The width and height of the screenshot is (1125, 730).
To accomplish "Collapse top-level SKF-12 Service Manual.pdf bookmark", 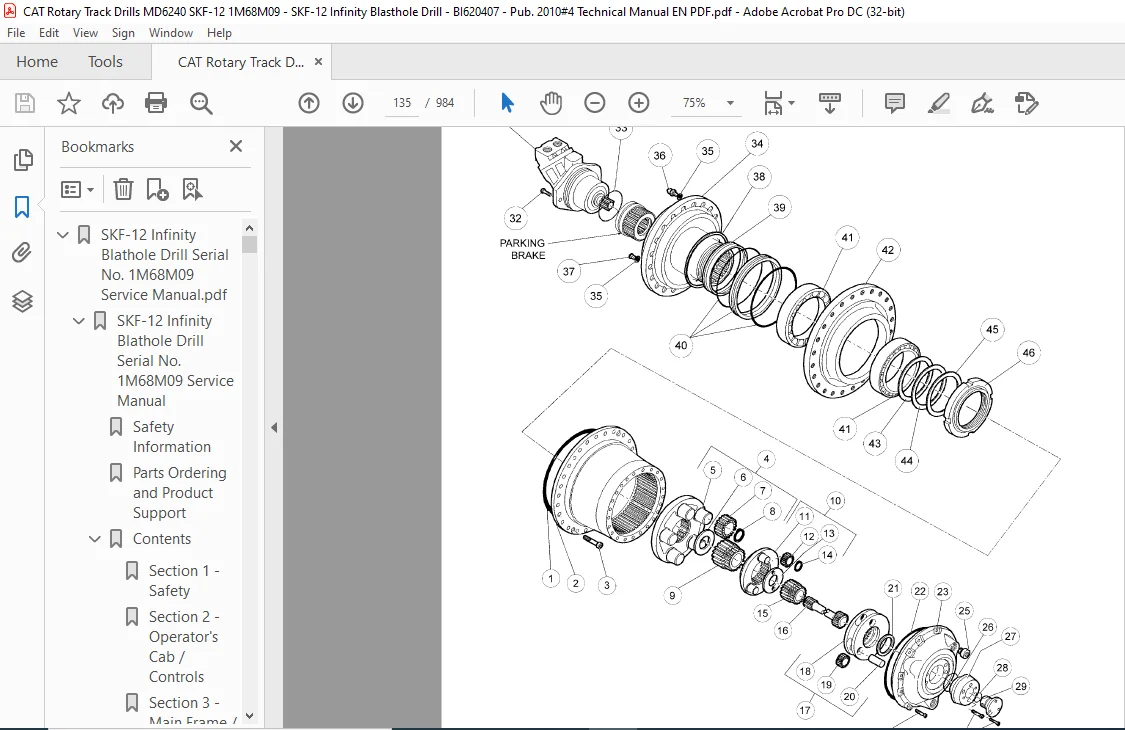I will pyautogui.click(x=63, y=235).
